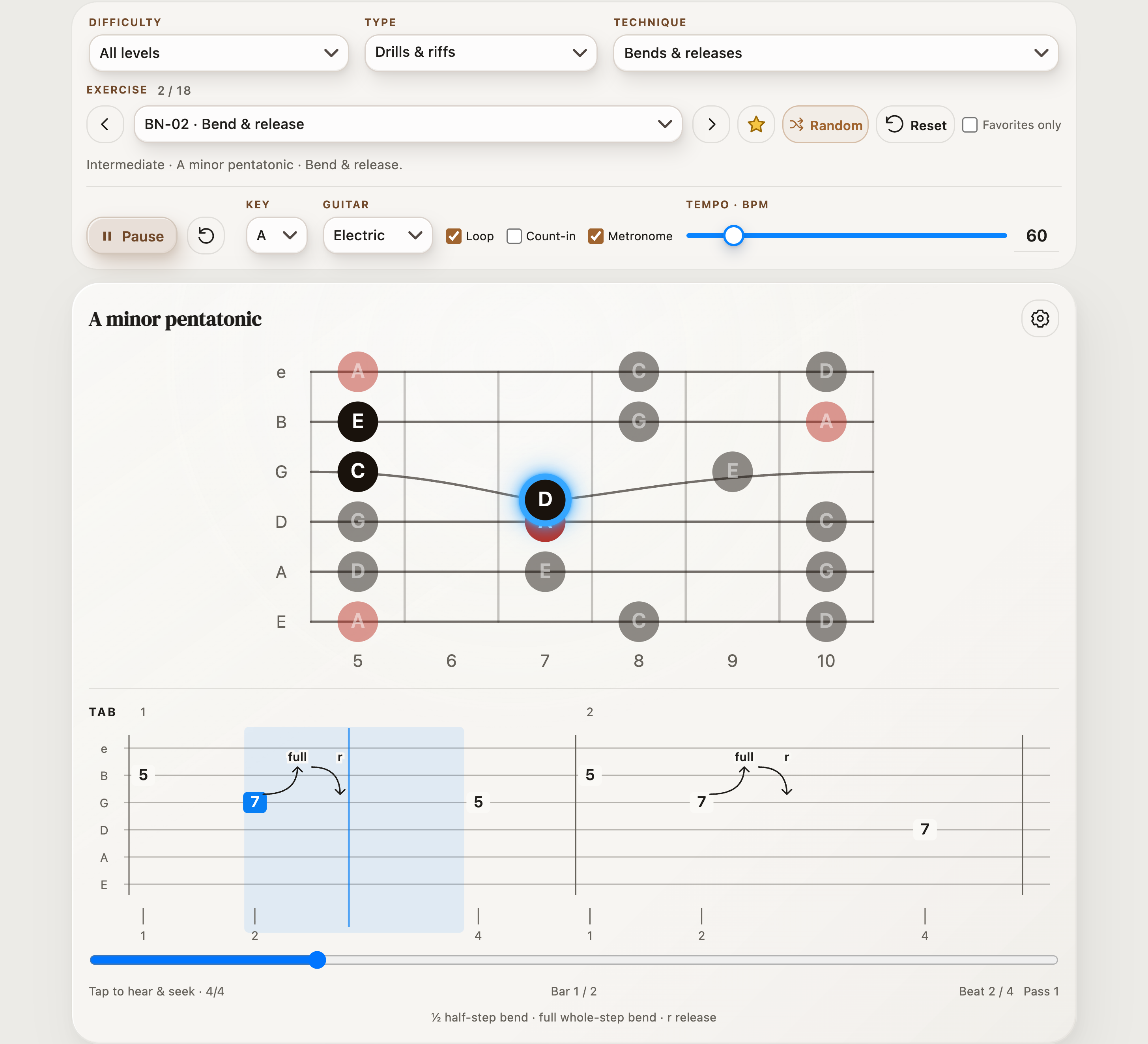This screenshot has width=1148, height=1044.
Task: Click the red A note on B string fret 10
Action: [x=826, y=421]
